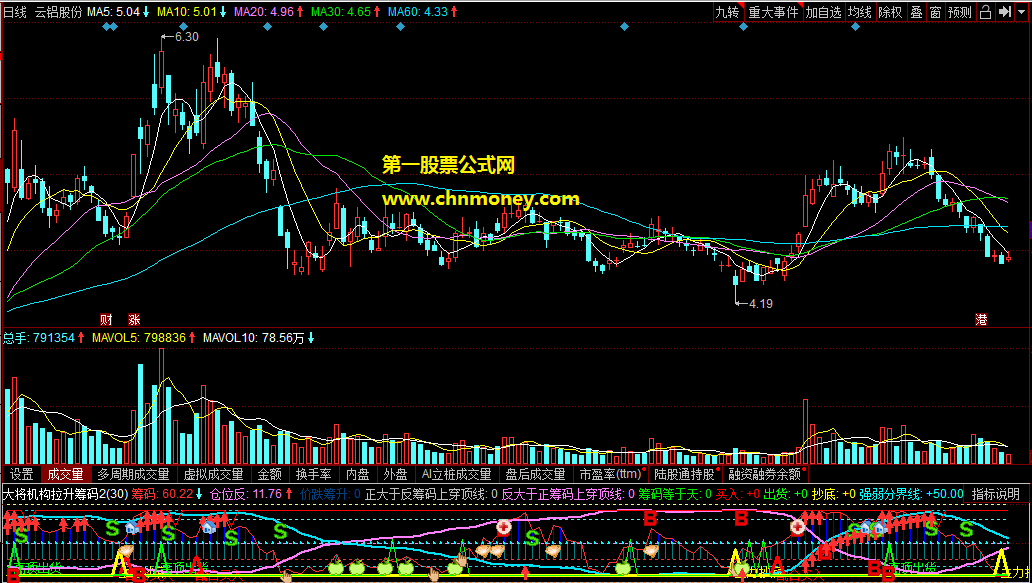The height and width of the screenshot is (583, 1032).
Task: Switch to 虚拟成交量 tab
Action: click(213, 474)
